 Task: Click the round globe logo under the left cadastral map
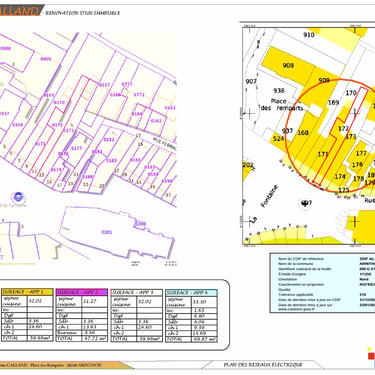(18, 198)
